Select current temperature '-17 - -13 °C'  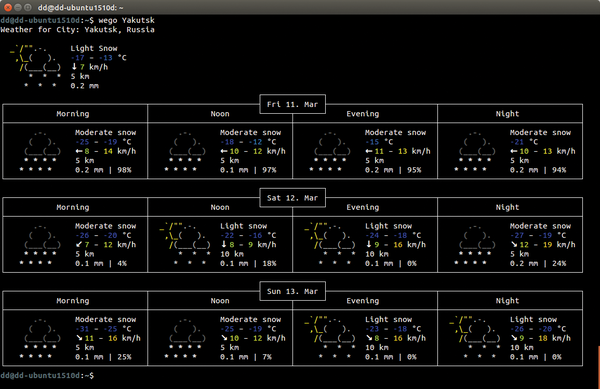[98, 58]
